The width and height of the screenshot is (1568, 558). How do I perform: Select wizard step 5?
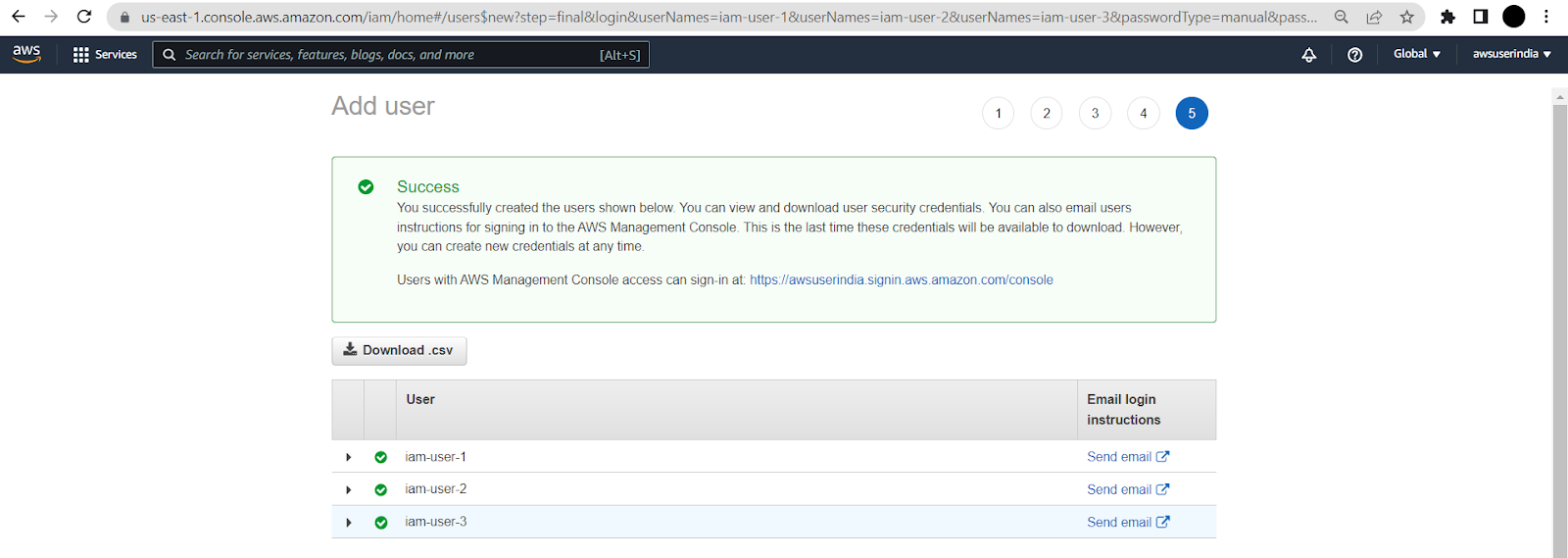[1192, 114]
